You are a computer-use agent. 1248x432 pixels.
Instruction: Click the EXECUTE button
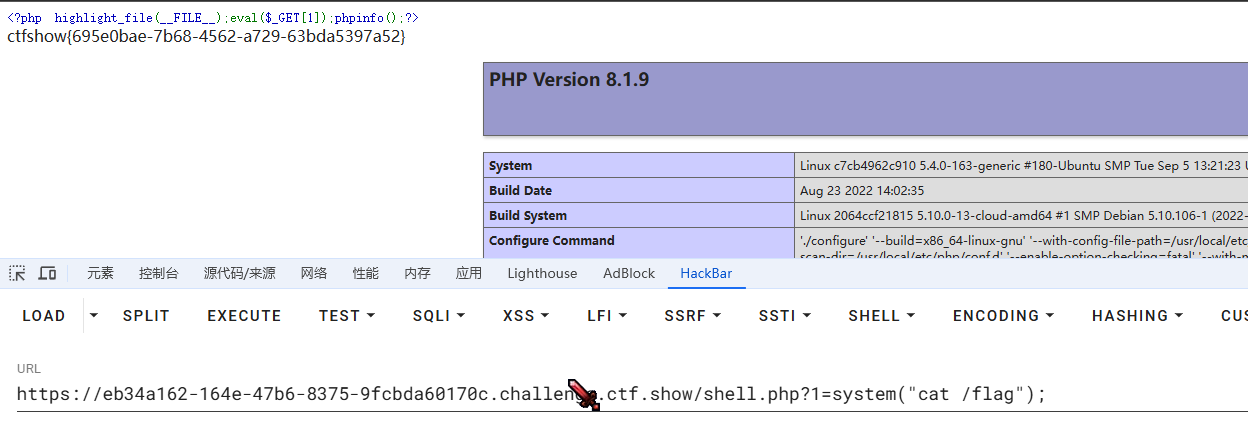pos(244,315)
